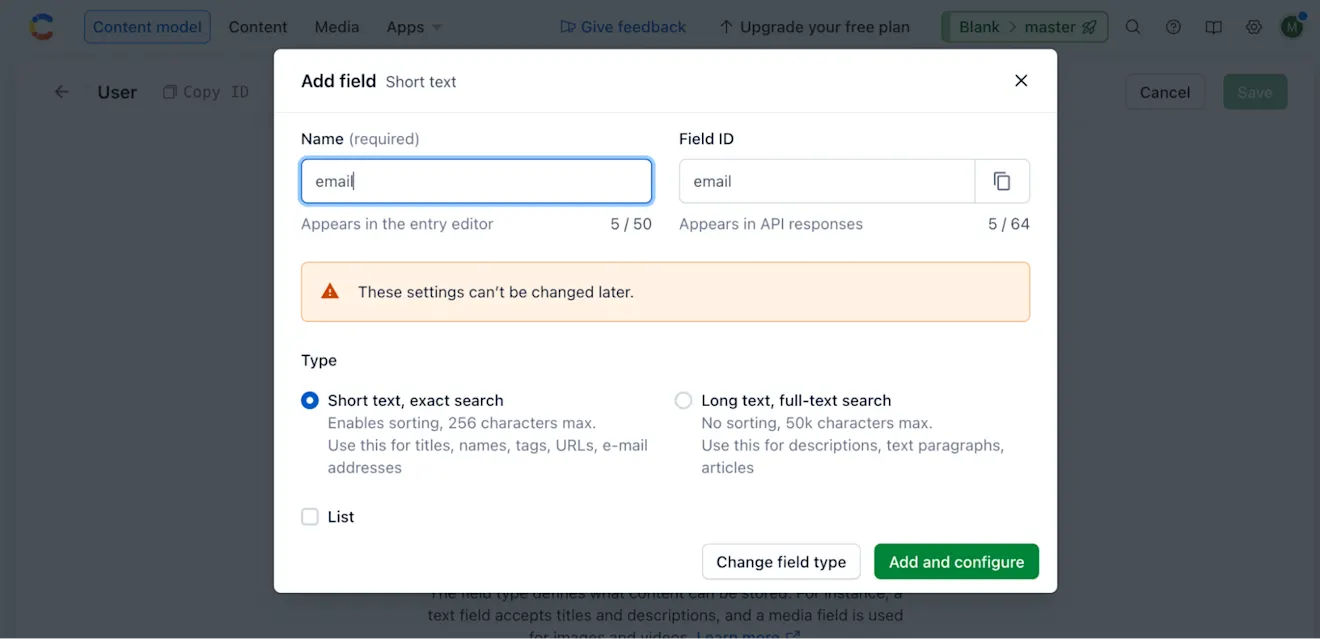Click the 'Appears in the entry editor' hint
Image resolution: width=1320 pixels, height=639 pixels.
[397, 224]
